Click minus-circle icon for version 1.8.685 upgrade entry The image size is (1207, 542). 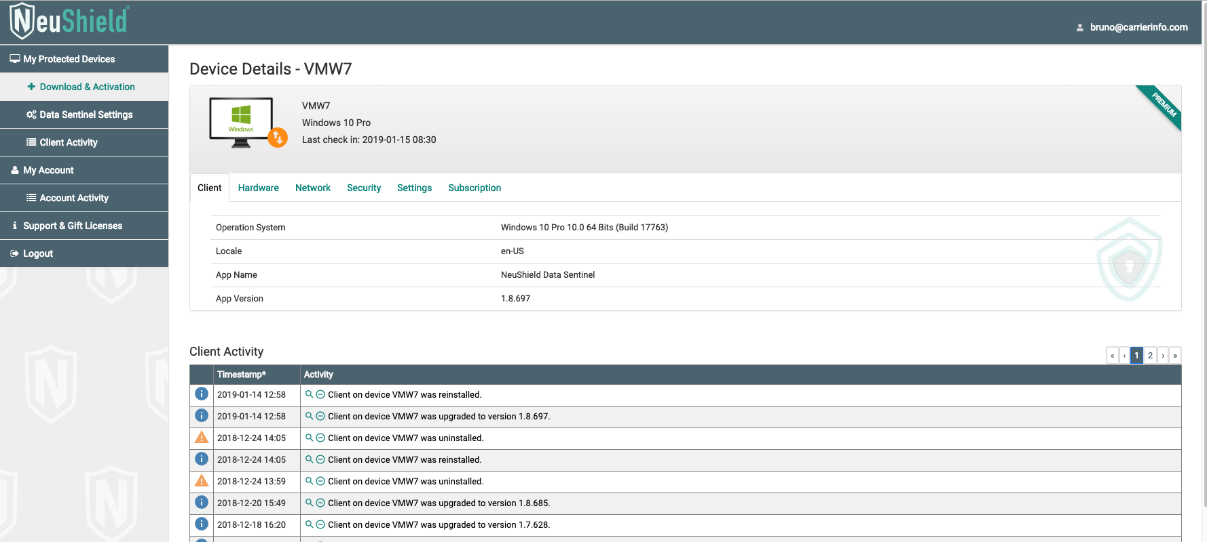pos(320,502)
